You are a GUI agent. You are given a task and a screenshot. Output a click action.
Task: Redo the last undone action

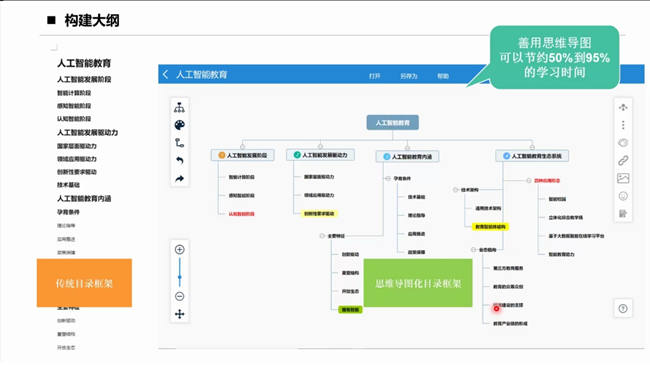(x=179, y=179)
